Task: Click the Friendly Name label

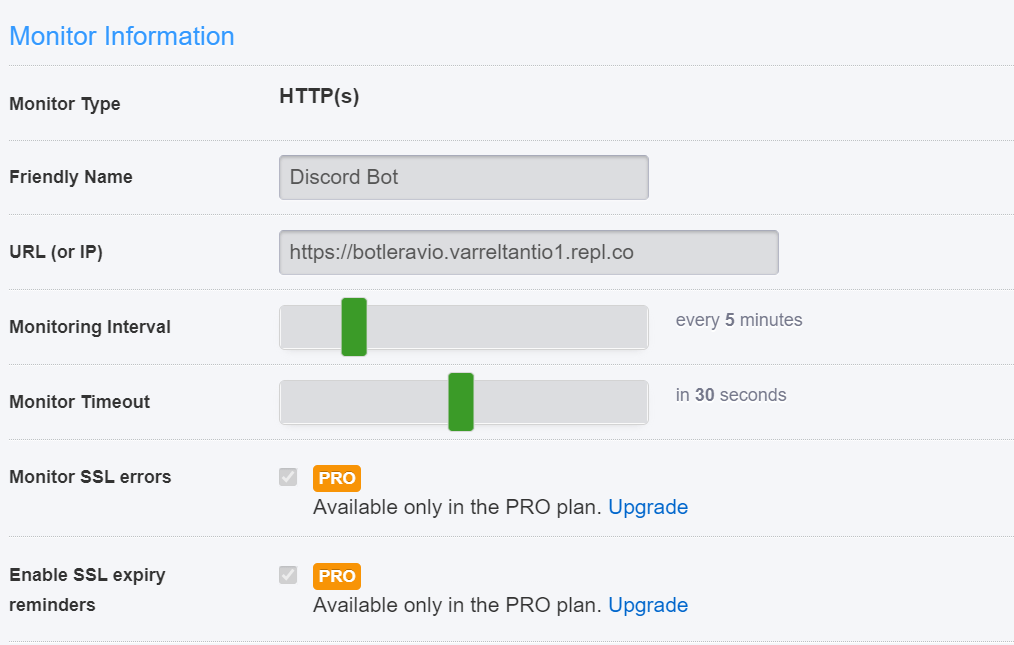Action: coord(70,177)
